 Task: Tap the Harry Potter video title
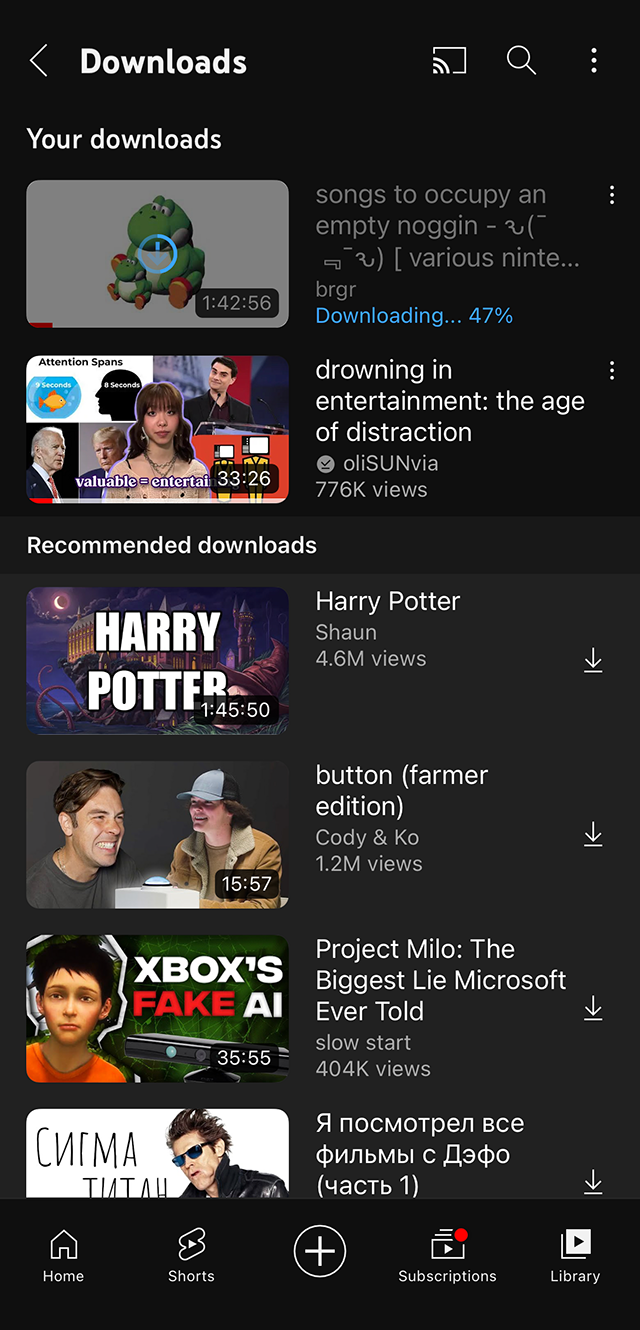(x=388, y=601)
